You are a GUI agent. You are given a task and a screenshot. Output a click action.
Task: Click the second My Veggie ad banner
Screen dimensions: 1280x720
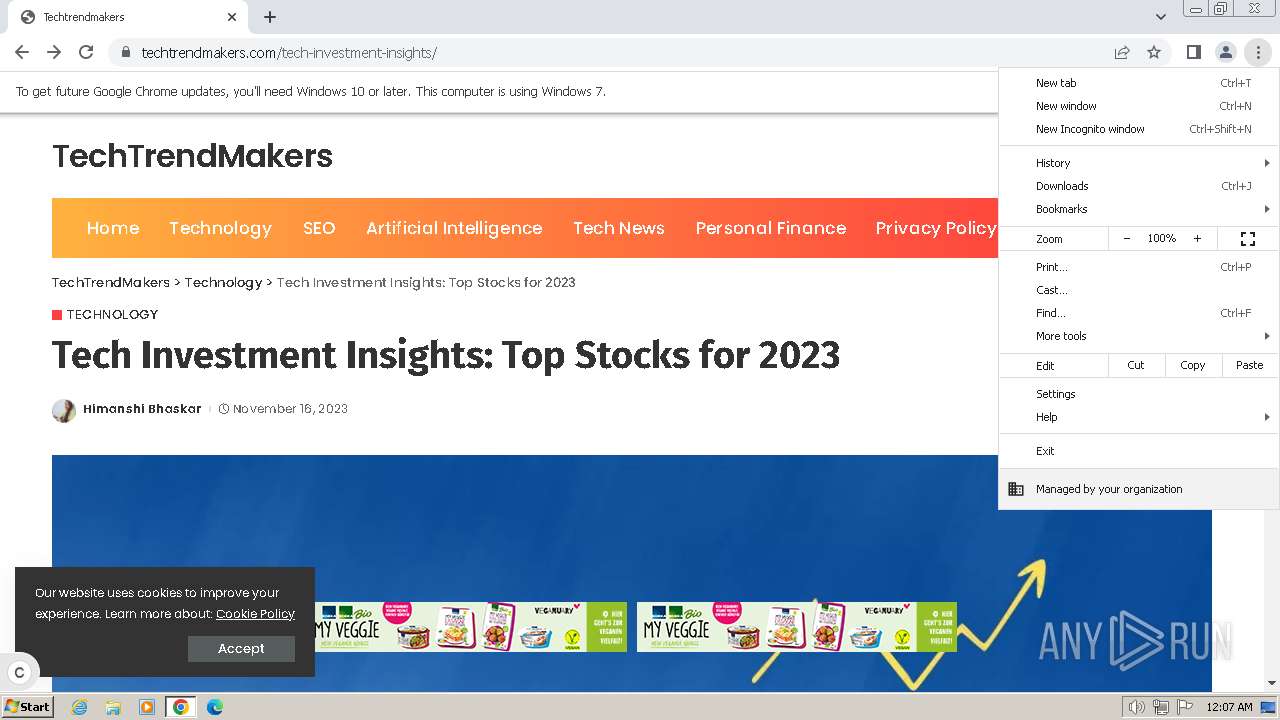coord(797,627)
